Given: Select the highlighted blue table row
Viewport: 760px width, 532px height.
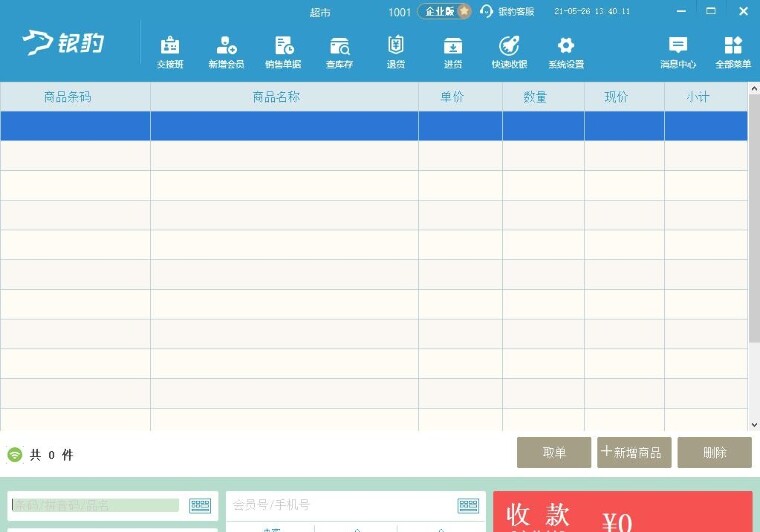Looking at the screenshot, I should [374, 126].
